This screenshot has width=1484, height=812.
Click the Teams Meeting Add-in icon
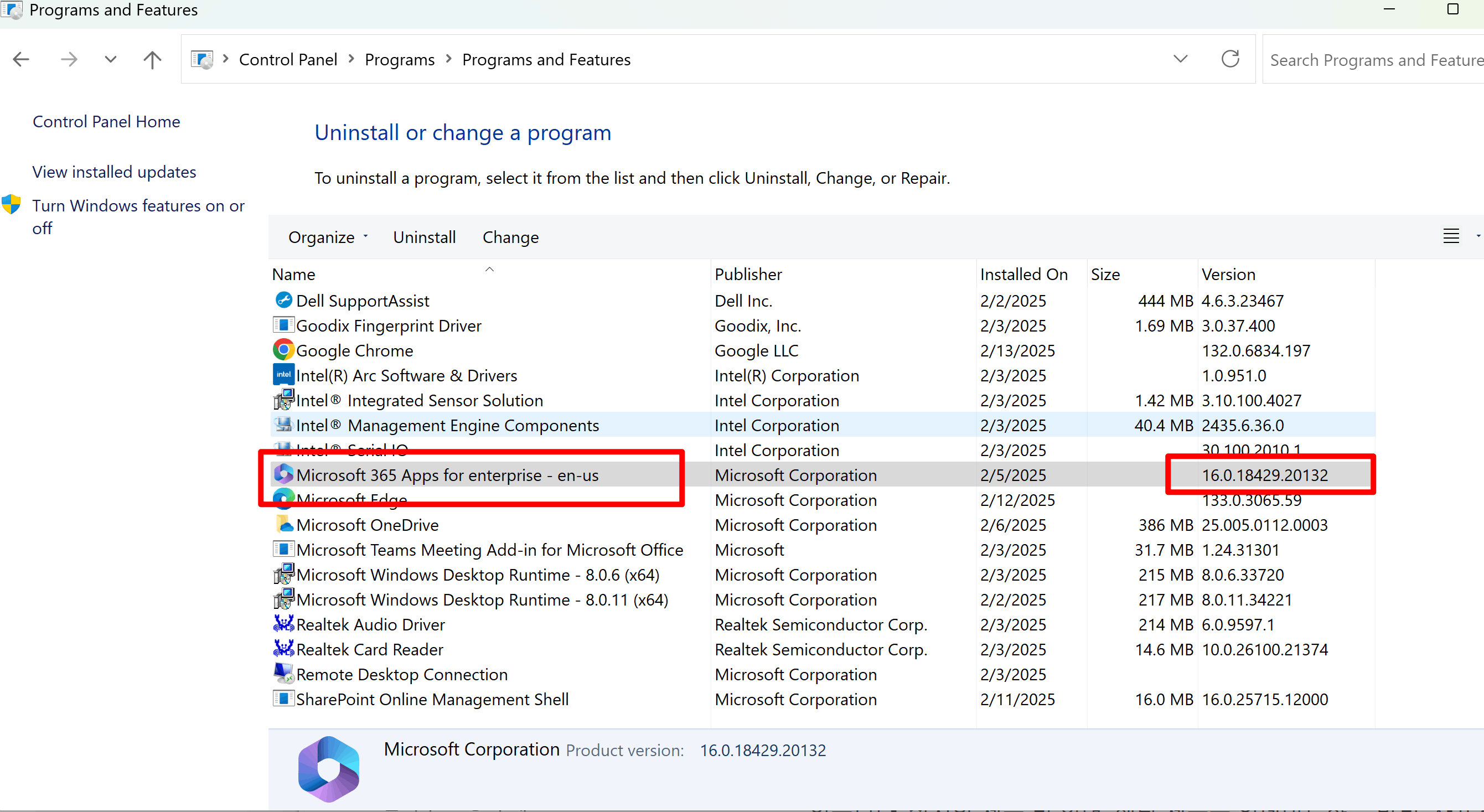pyautogui.click(x=283, y=549)
